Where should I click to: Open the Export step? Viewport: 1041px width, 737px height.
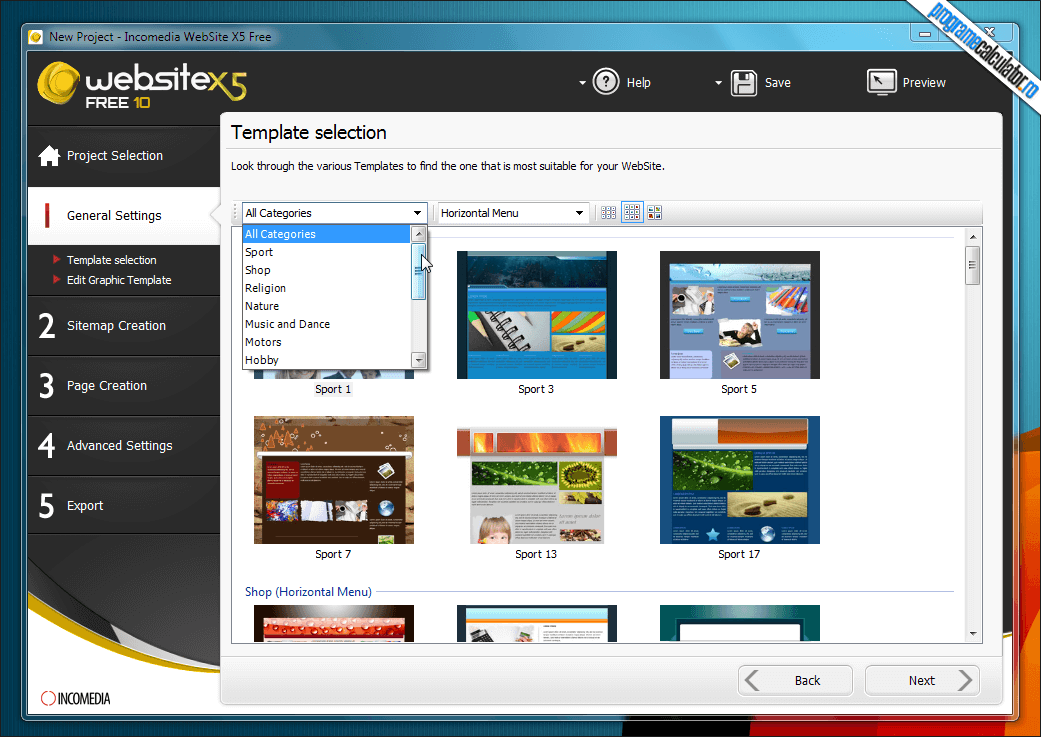click(x=124, y=505)
